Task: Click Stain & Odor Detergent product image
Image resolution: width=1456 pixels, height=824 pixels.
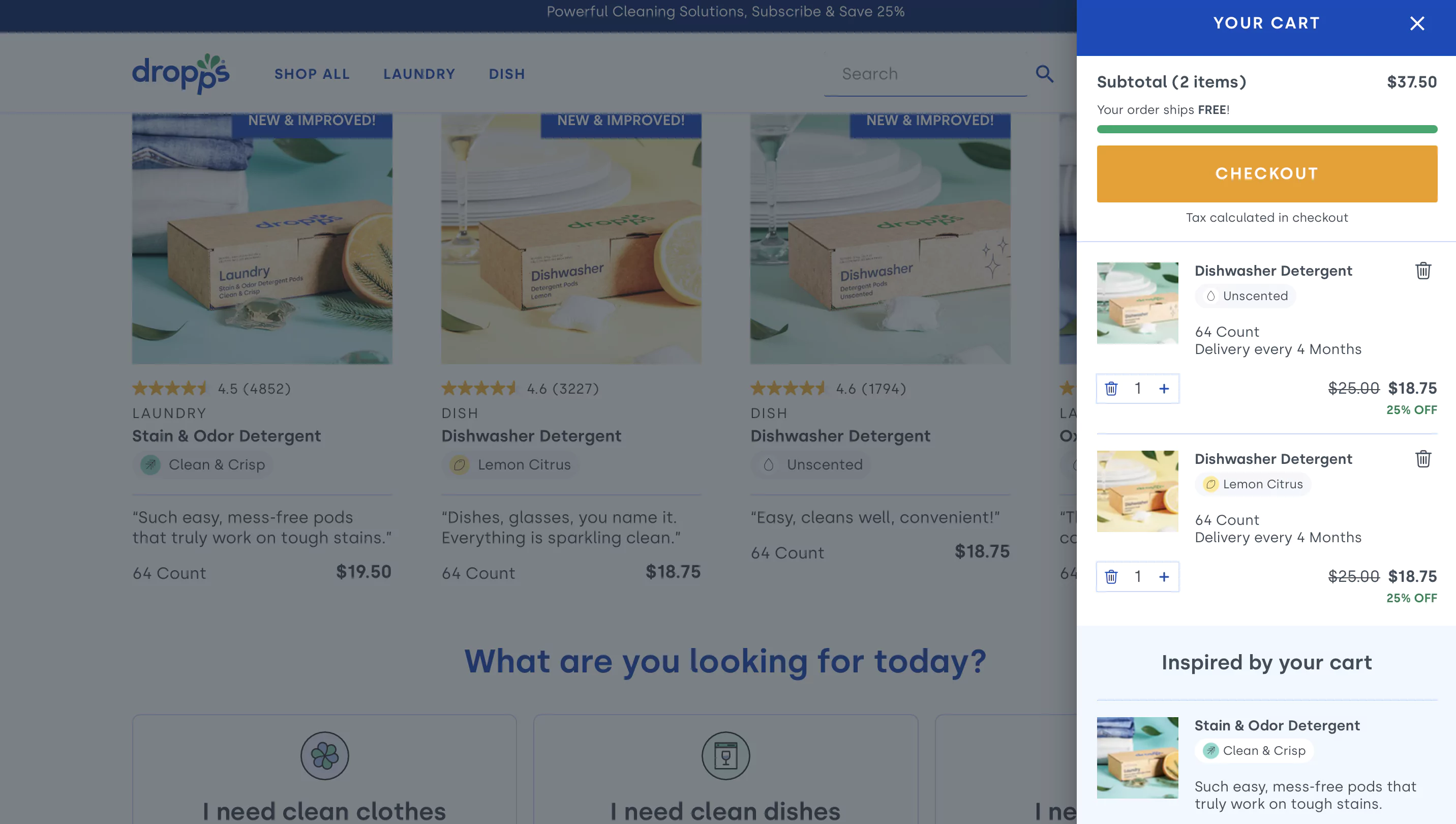Action: (262, 238)
